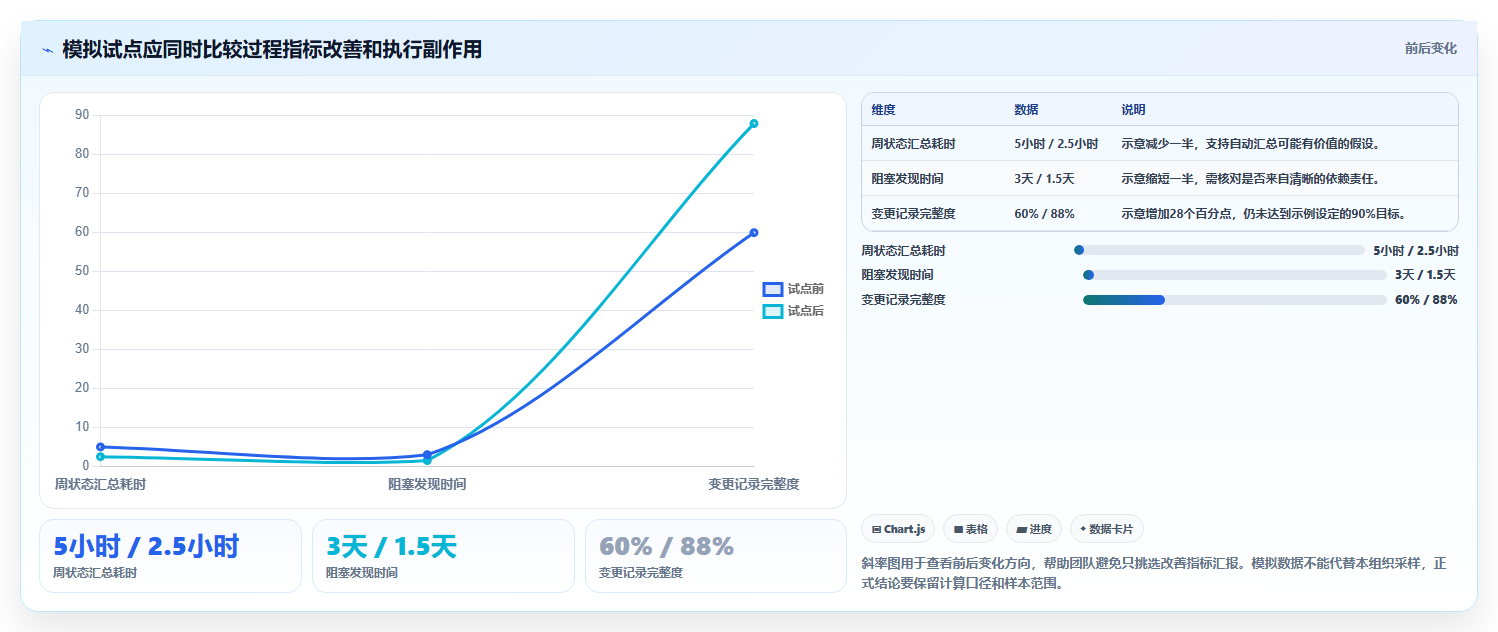Click 试点前 point above 周状态汇总耗时

click(100, 447)
